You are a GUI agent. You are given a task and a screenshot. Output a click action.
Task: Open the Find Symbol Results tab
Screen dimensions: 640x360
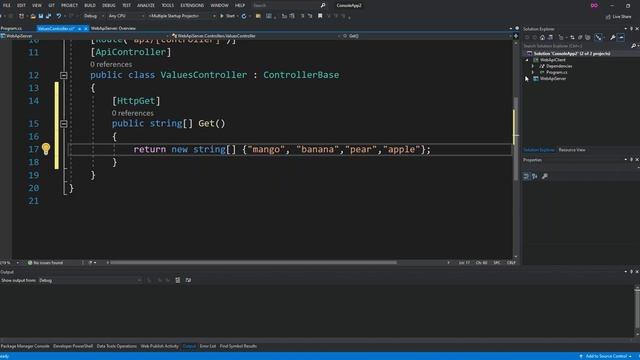[x=238, y=346]
